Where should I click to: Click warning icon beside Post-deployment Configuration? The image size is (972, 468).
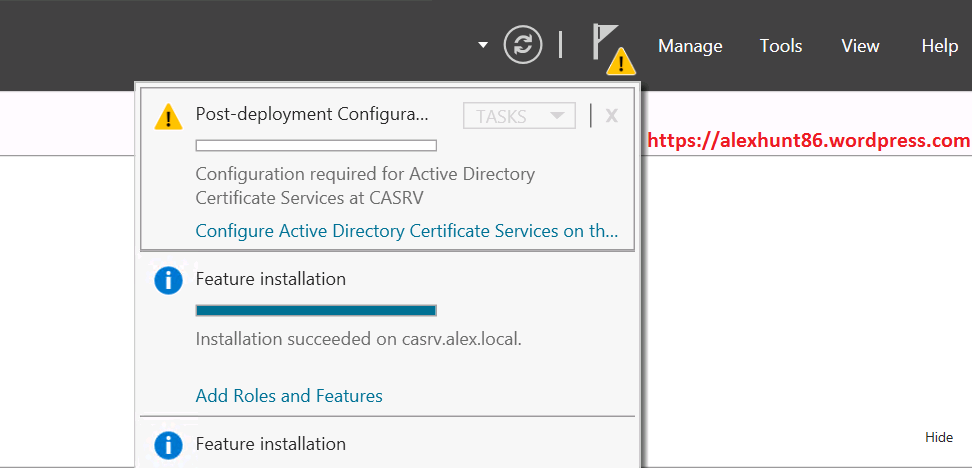click(168, 117)
